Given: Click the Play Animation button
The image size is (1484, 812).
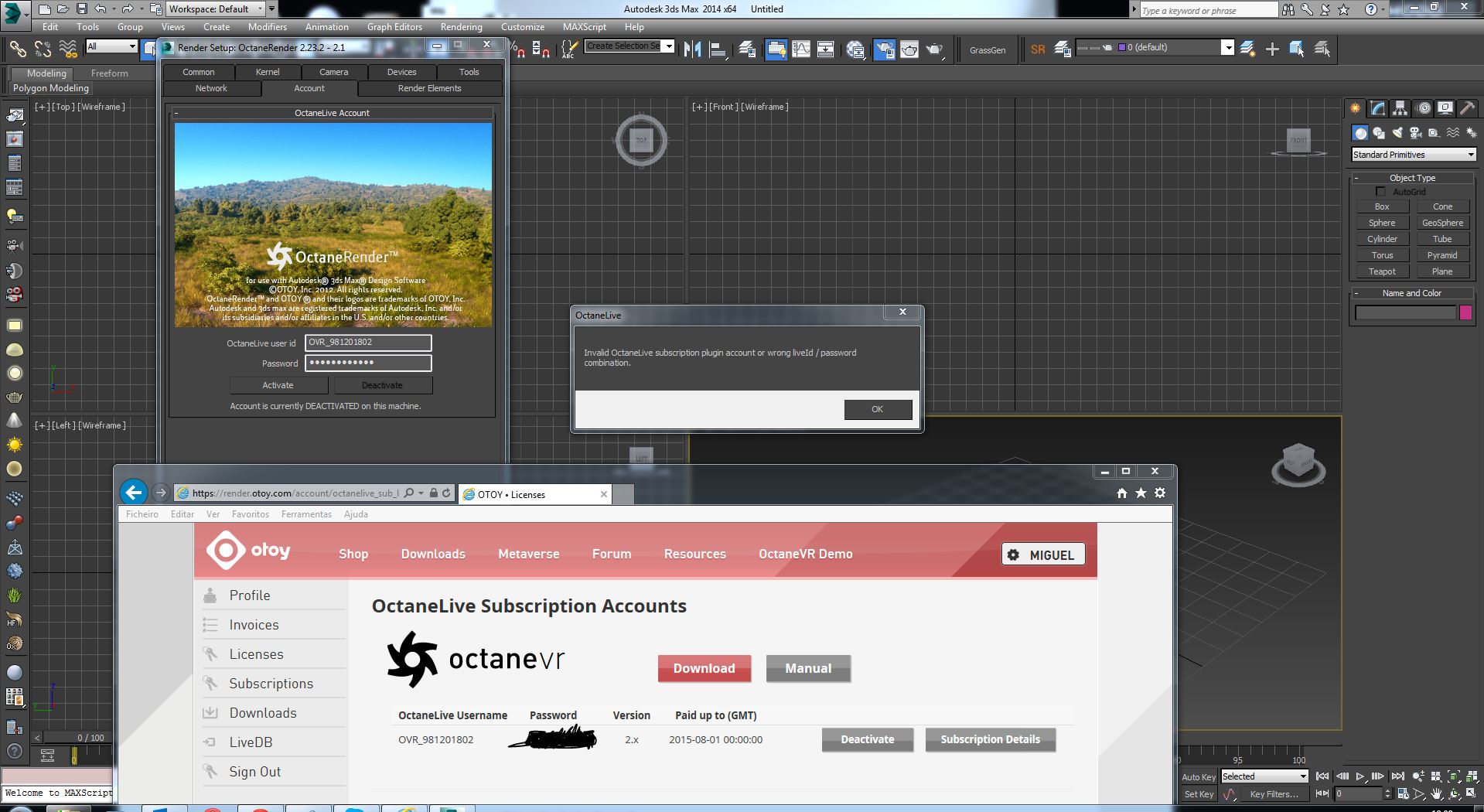Looking at the screenshot, I should click(1359, 776).
